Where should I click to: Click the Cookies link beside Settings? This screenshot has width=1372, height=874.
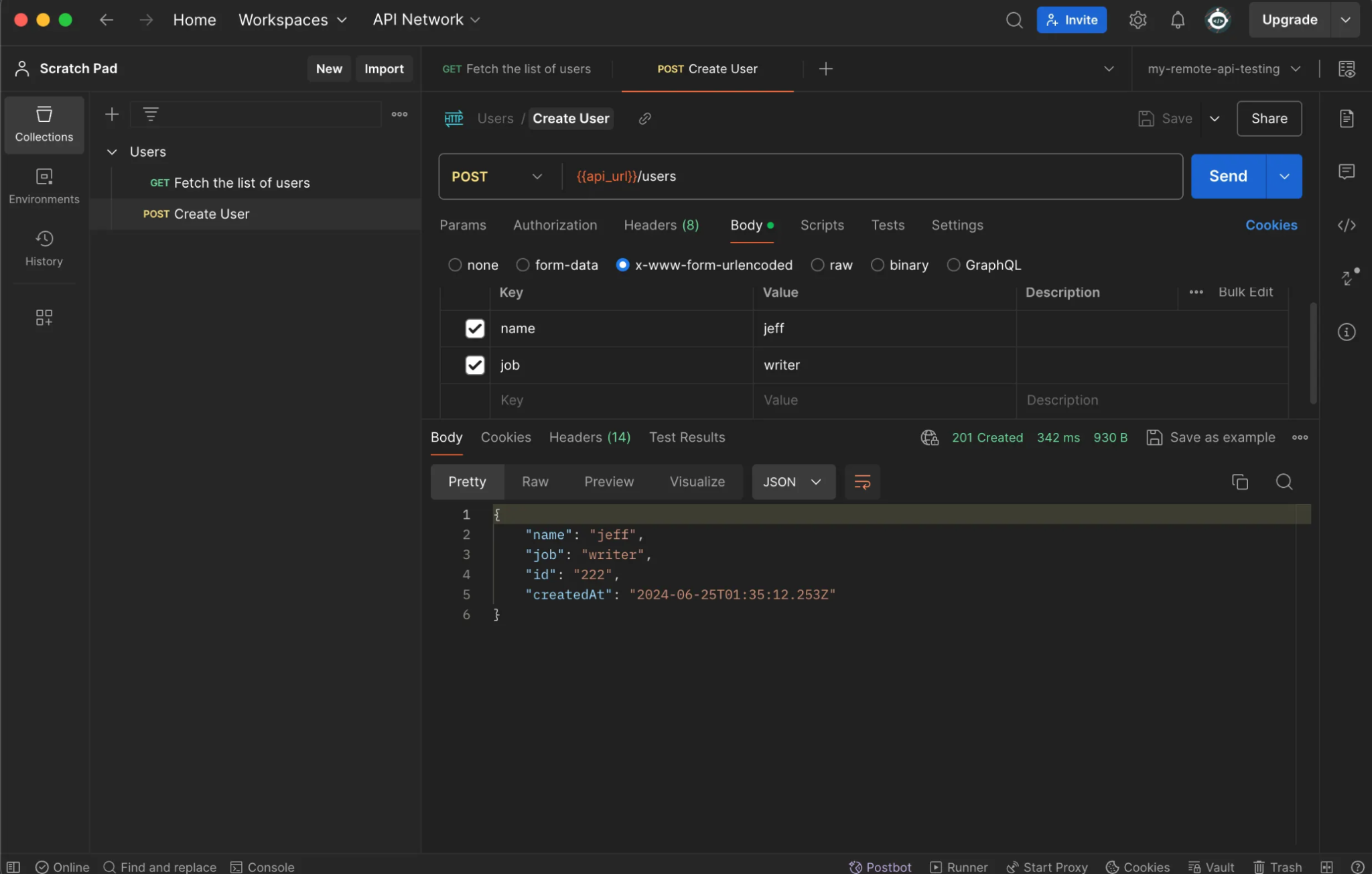1271,225
